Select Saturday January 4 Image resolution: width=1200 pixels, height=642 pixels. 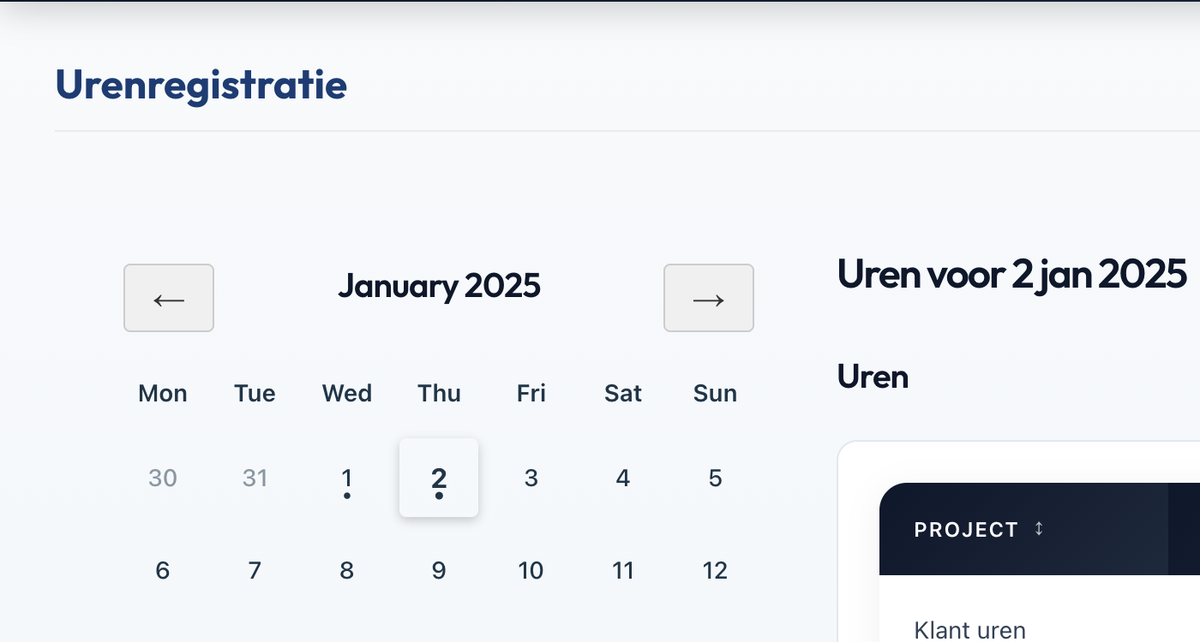point(623,478)
